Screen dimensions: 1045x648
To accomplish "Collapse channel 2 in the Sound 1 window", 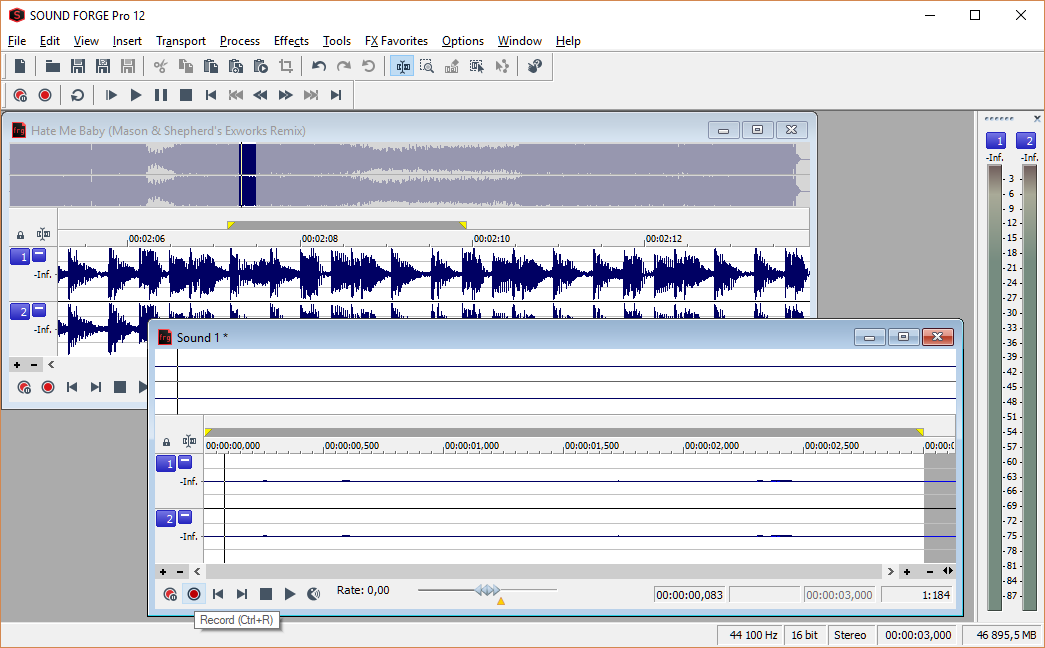I will click(x=185, y=517).
